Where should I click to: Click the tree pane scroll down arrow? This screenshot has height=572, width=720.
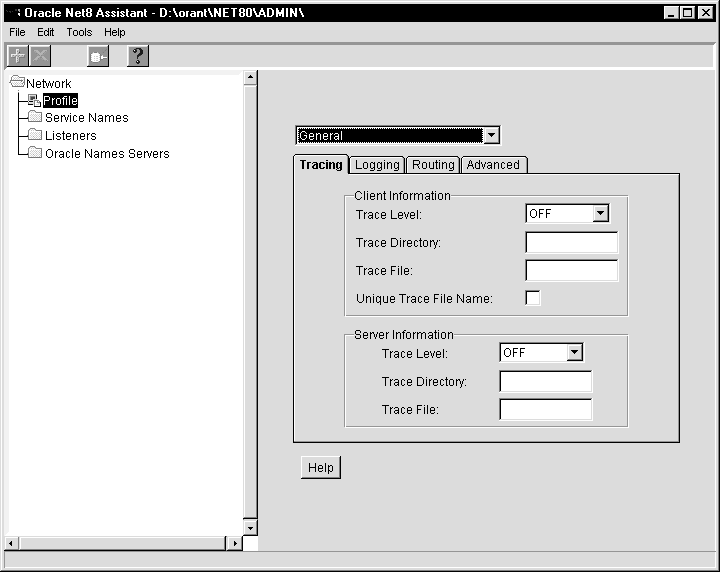pyautogui.click(x=250, y=528)
